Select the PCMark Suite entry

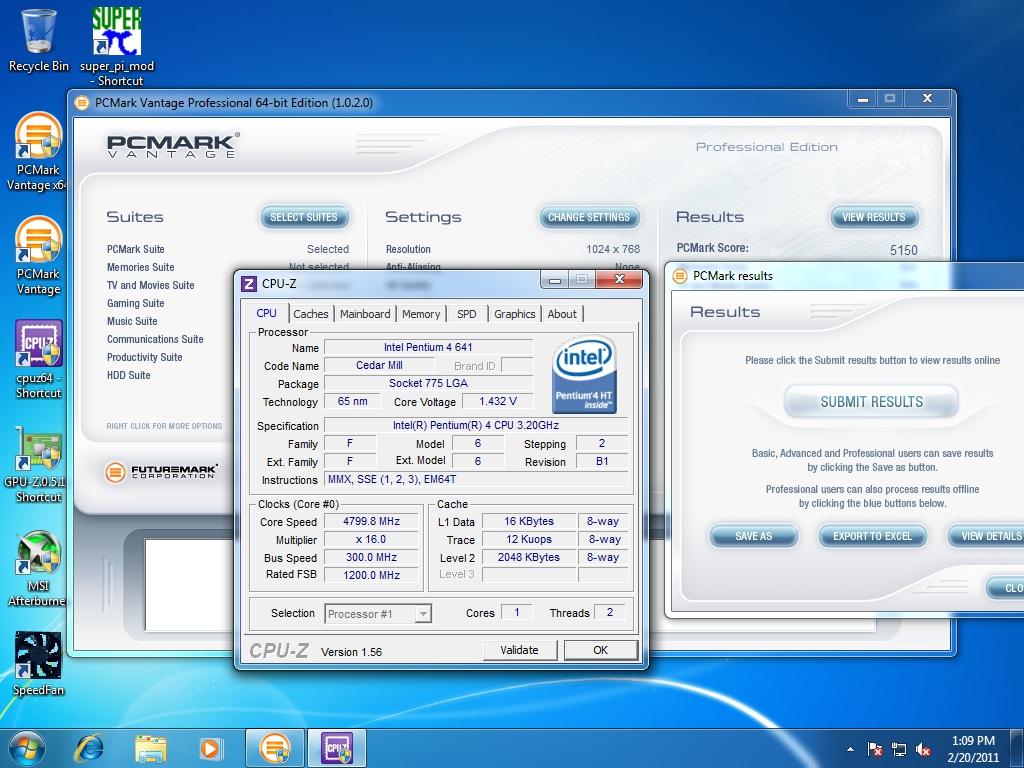(136, 249)
